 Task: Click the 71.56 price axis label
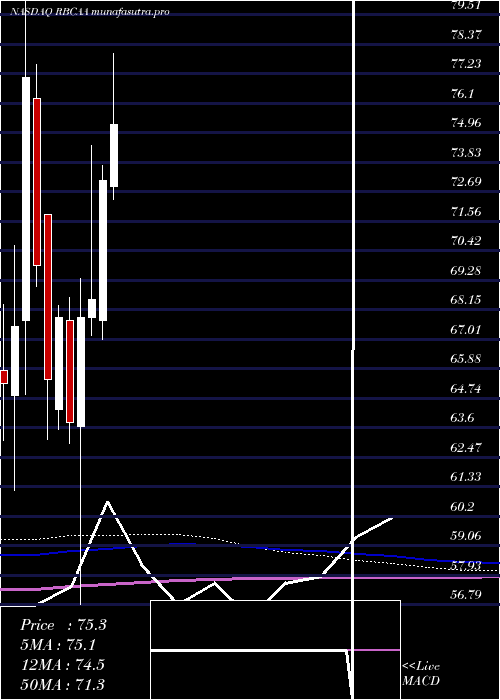pyautogui.click(x=466, y=212)
